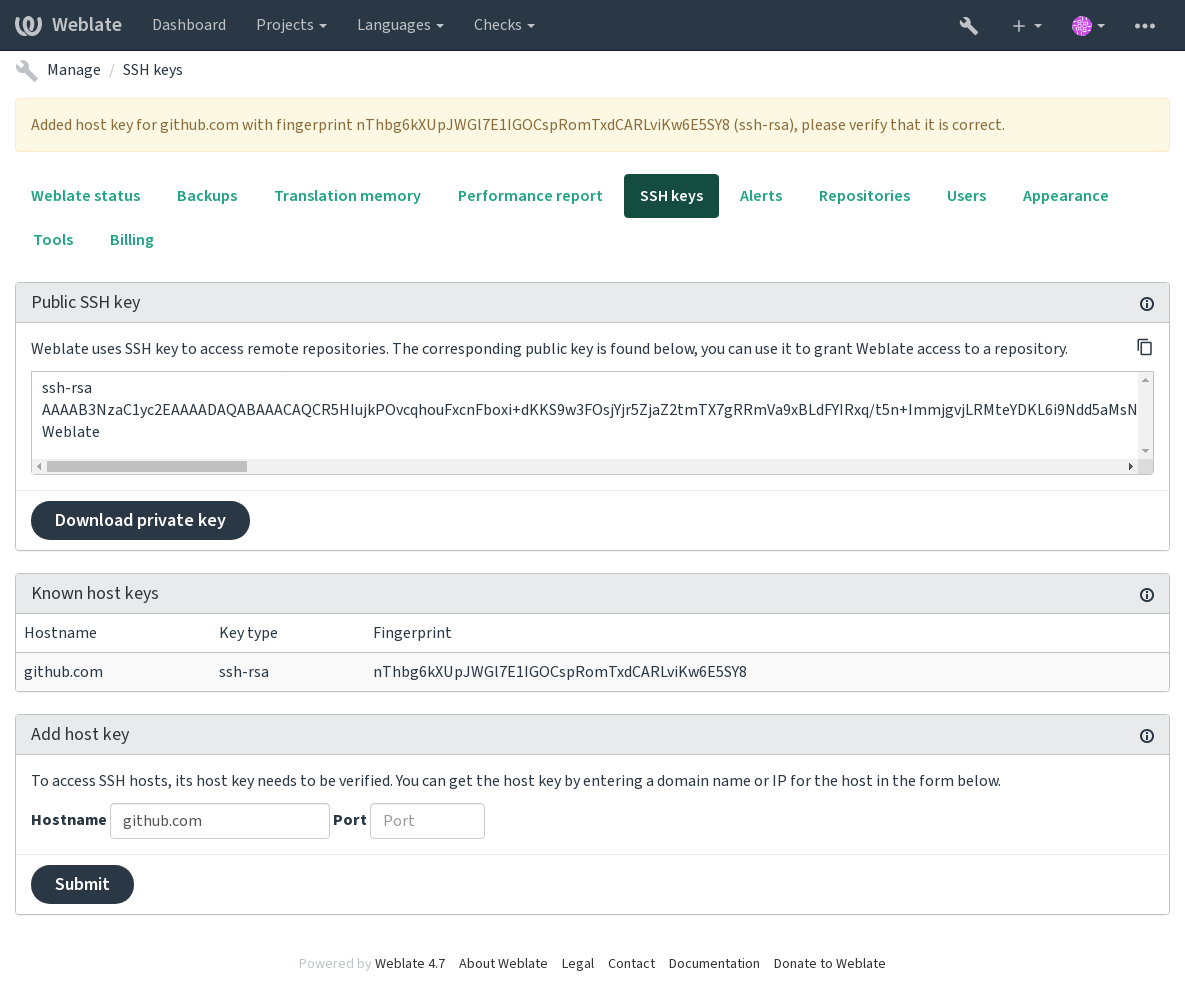Focus the Port input field
This screenshot has height=1001, width=1185.
click(x=427, y=820)
